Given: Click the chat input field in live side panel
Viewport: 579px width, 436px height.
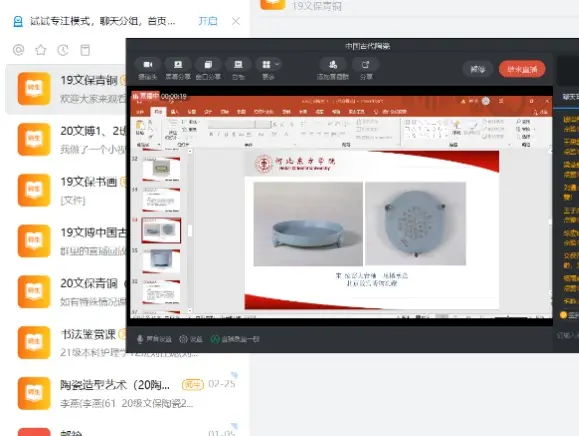Looking at the screenshot, I should [x=568, y=335].
